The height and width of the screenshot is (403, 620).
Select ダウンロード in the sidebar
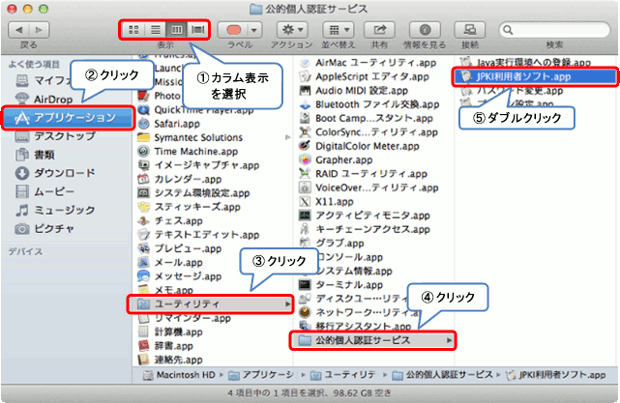coord(55,173)
